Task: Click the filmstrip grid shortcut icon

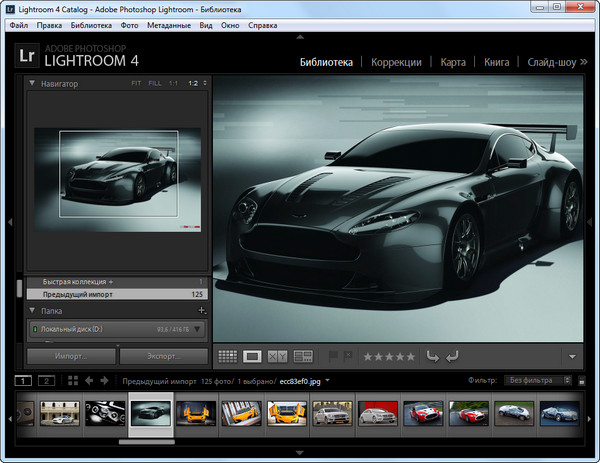Action: coord(73,381)
